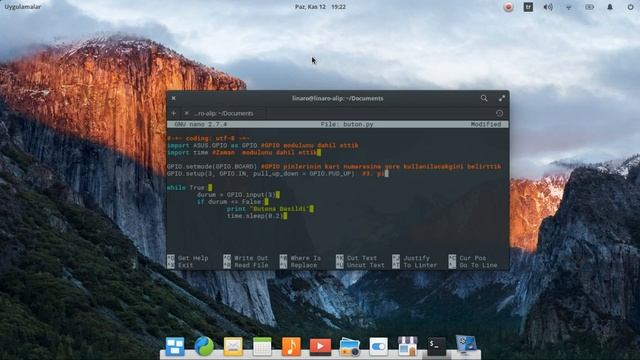Click the 'Replace' nano shortcut
This screenshot has width=640, height=360.
coord(304,265)
